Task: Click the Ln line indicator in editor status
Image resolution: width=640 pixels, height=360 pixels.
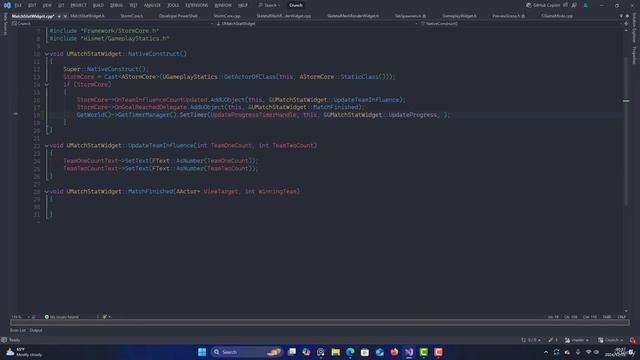Action: tap(553, 317)
